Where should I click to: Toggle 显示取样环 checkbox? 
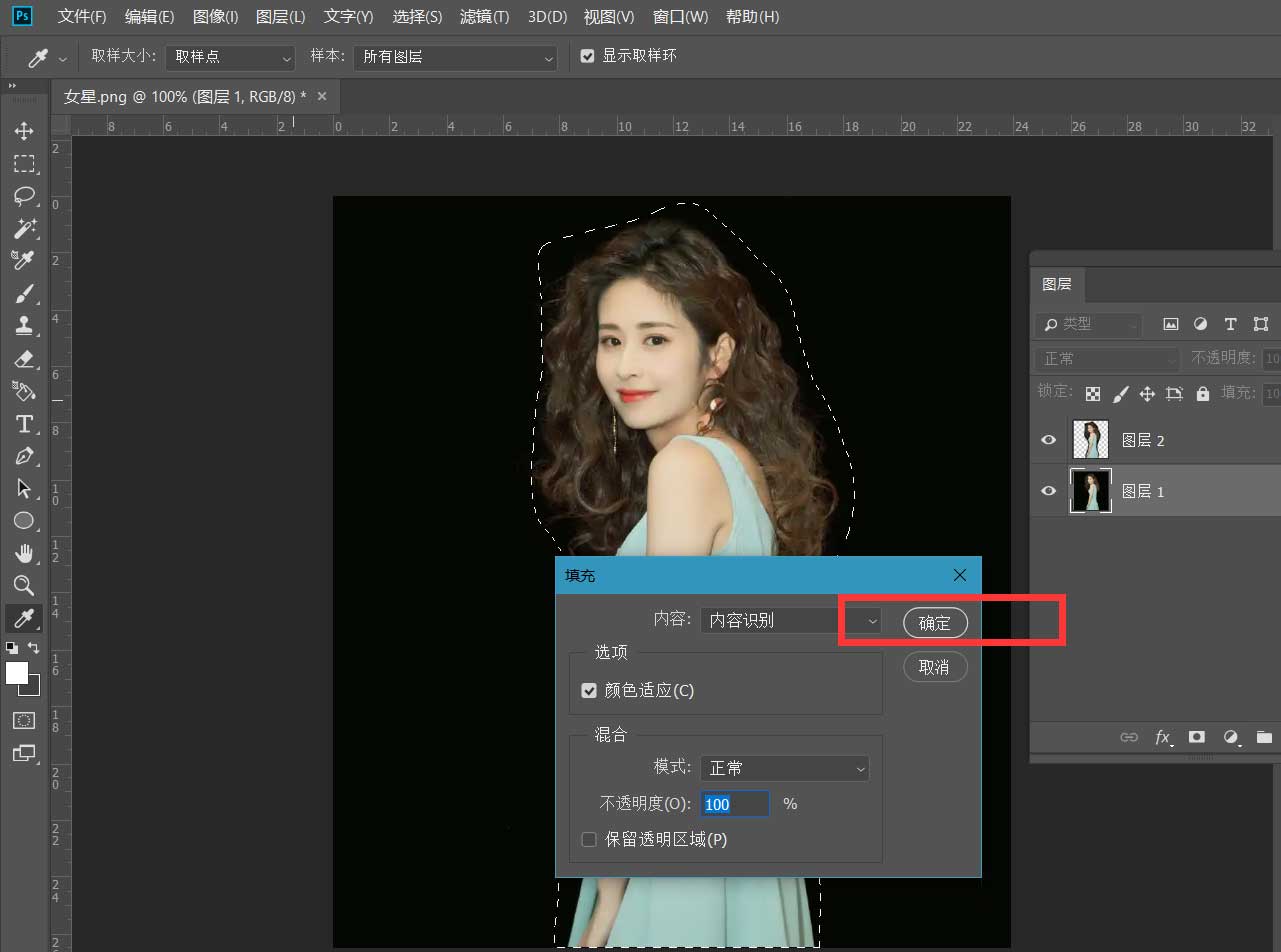pos(588,56)
